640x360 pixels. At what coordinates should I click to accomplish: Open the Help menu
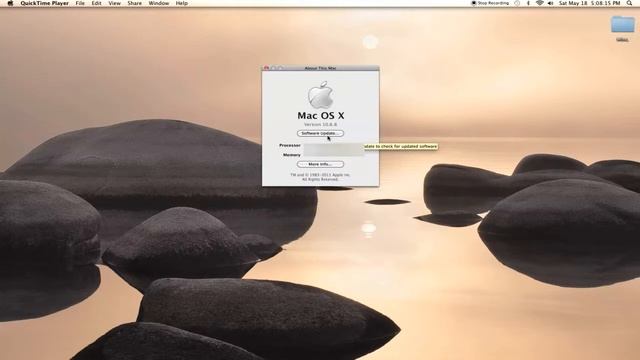click(x=182, y=3)
